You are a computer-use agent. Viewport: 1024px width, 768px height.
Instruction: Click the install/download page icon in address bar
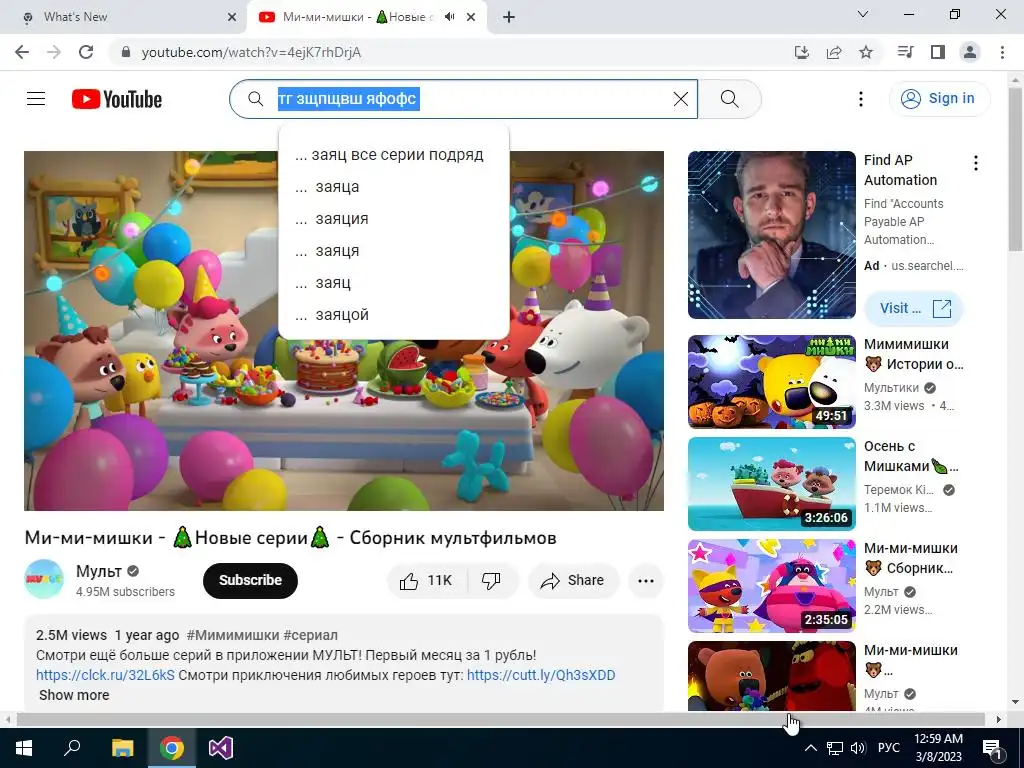point(801,52)
